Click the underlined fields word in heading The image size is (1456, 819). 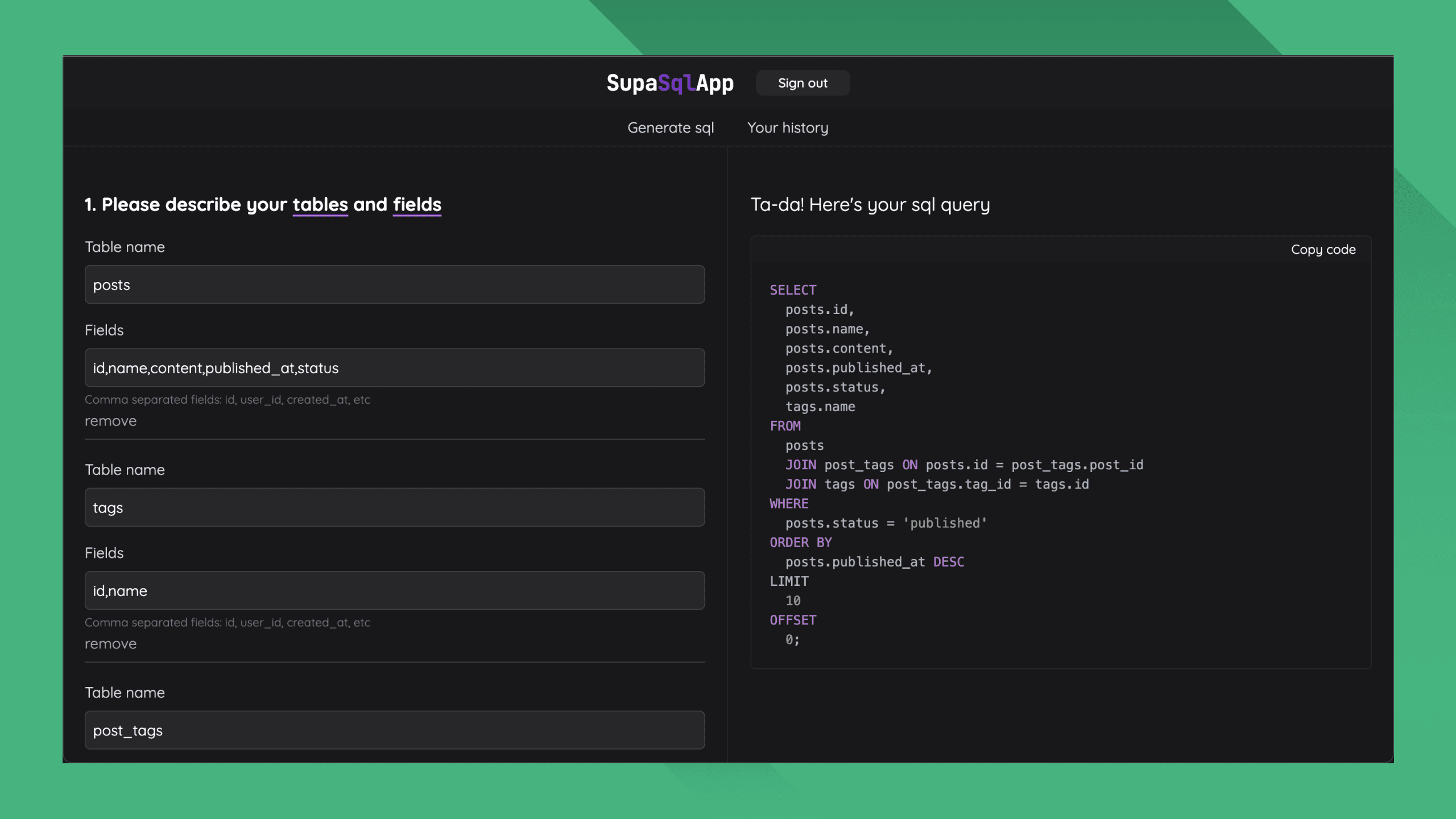pos(417,205)
